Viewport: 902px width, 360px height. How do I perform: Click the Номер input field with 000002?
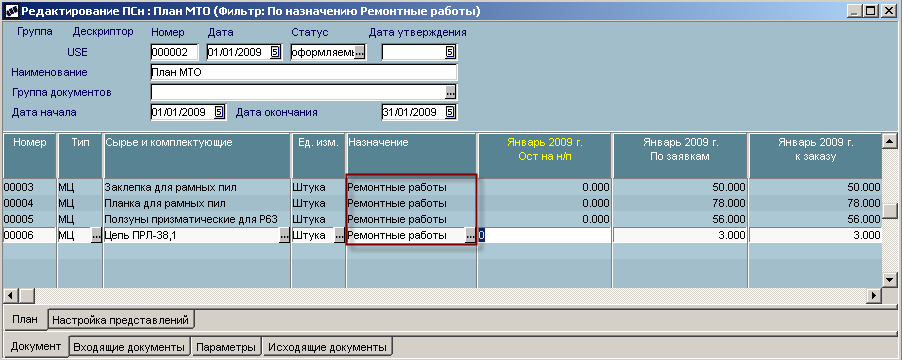(174, 52)
